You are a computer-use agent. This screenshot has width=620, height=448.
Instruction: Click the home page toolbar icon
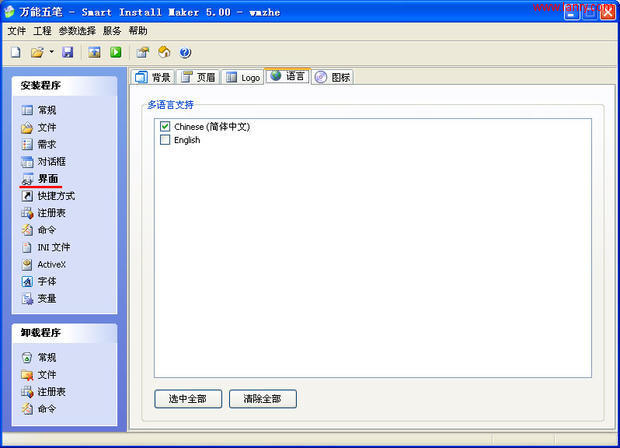click(x=164, y=52)
